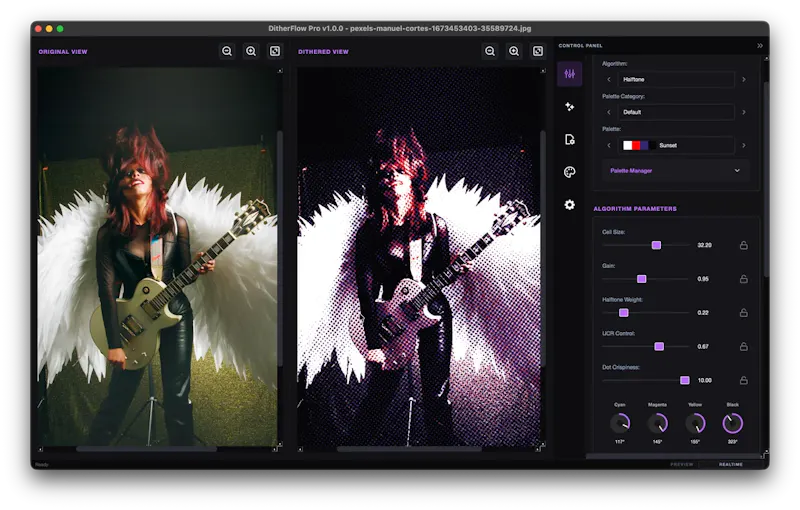800x510 pixels.
Task: Adjust the Gain slider handle
Action: pyautogui.click(x=642, y=279)
